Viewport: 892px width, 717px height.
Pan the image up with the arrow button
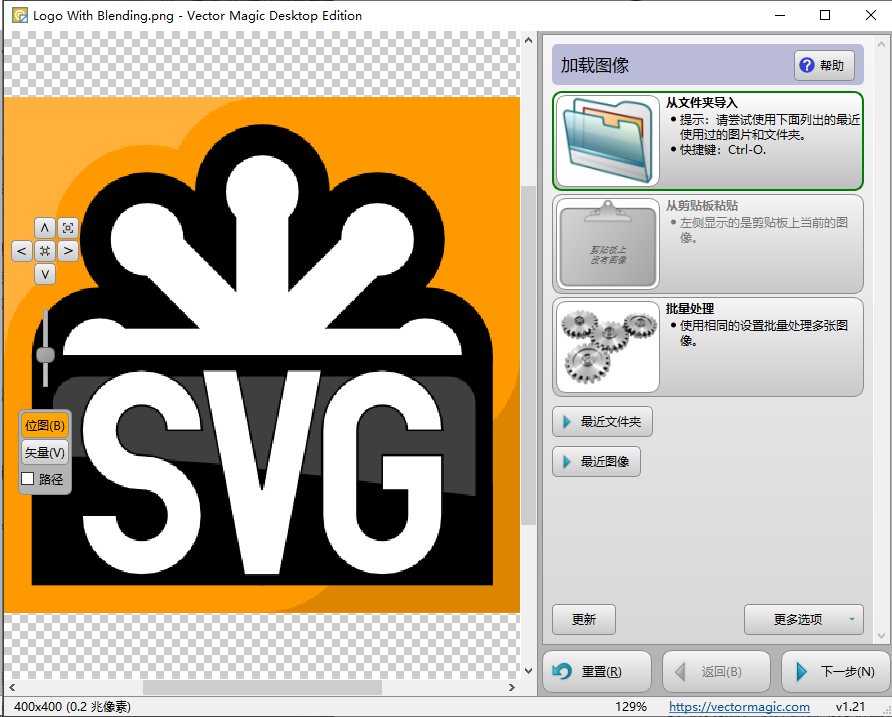(x=44, y=228)
